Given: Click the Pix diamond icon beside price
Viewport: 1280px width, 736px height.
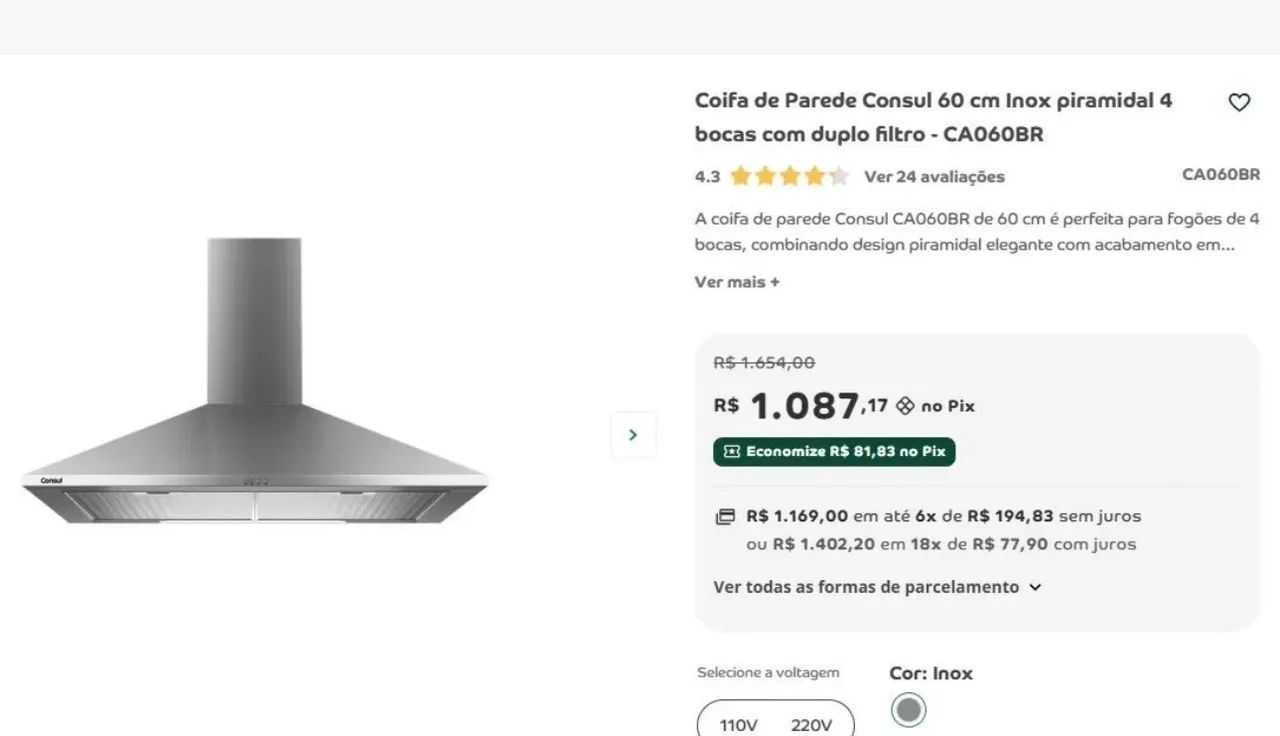Looking at the screenshot, I should click(x=905, y=406).
